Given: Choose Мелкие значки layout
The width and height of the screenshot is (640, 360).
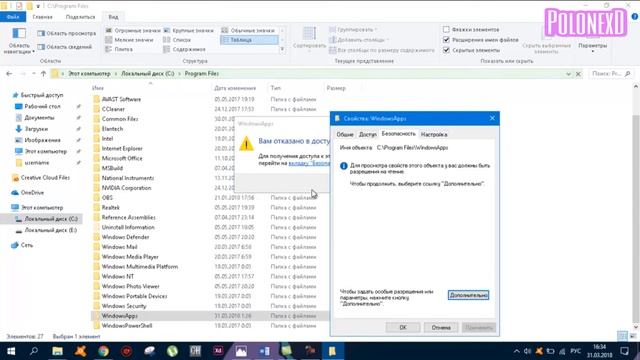Looking at the screenshot, I should coord(129,40).
